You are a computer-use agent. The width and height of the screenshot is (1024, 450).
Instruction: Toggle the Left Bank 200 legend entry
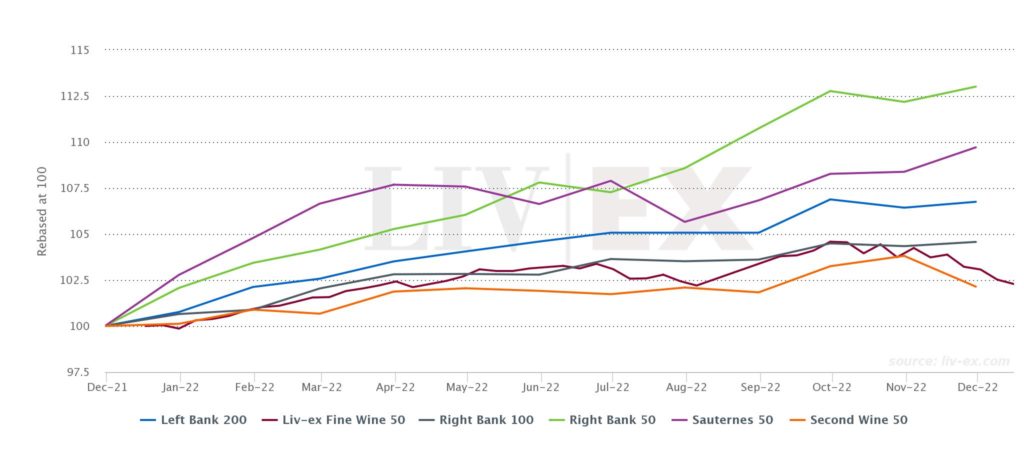193,420
